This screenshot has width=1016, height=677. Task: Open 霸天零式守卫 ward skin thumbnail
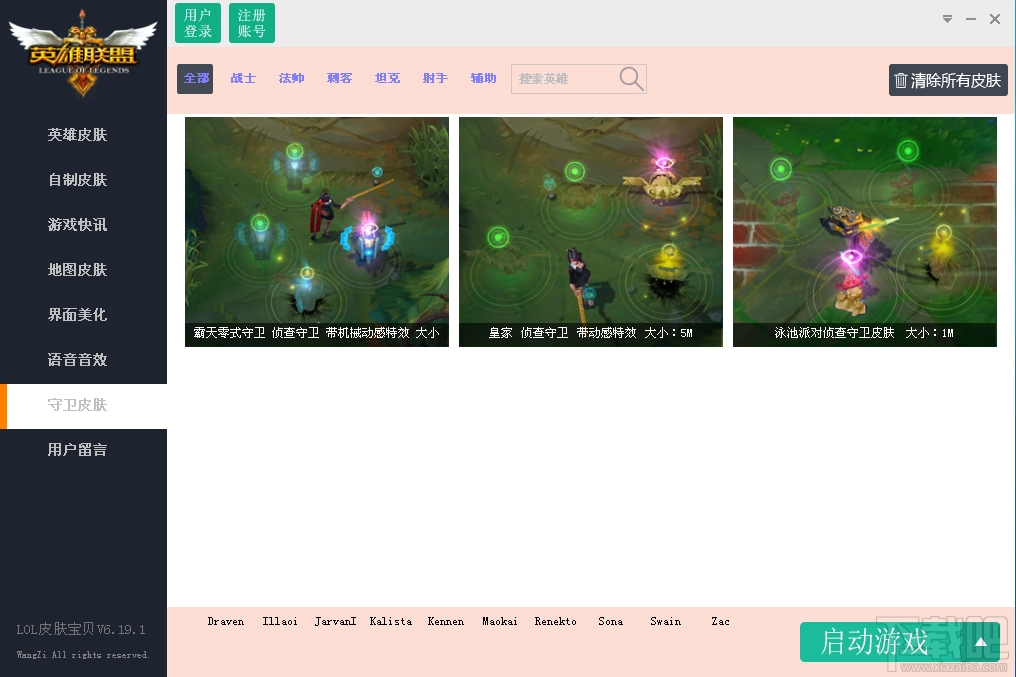[x=317, y=232]
